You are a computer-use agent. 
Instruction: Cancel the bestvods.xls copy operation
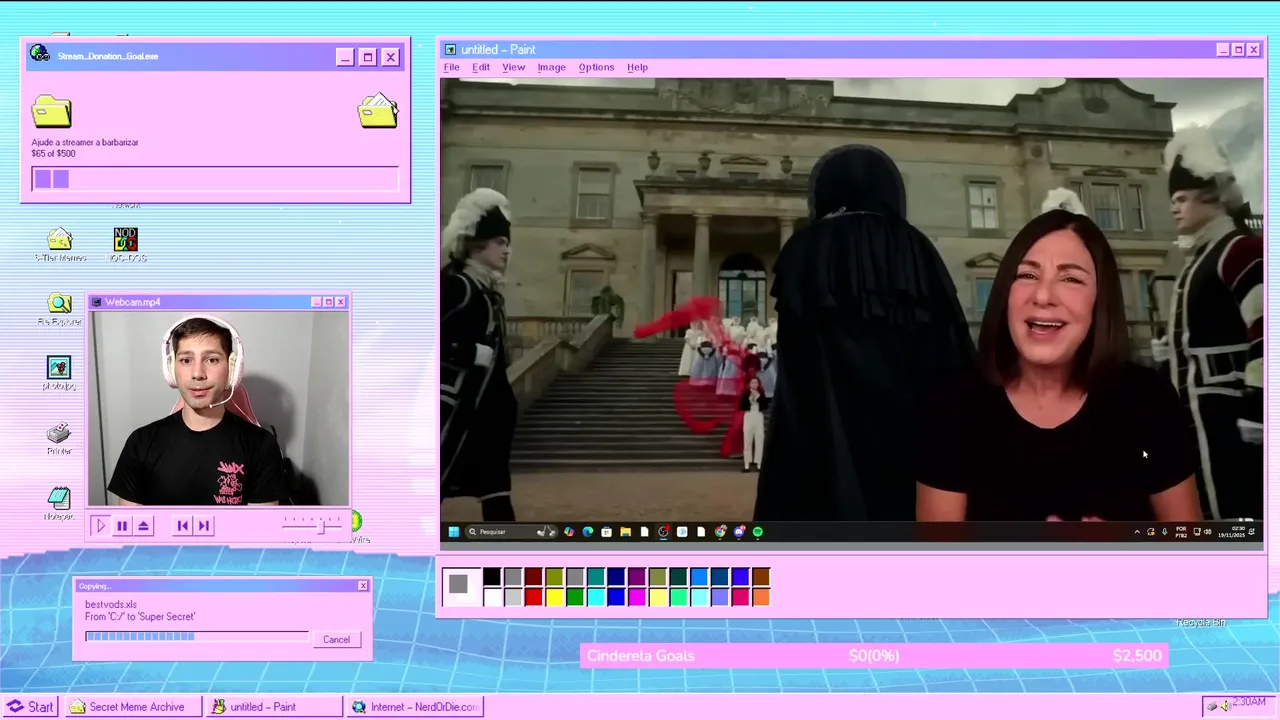click(336, 640)
